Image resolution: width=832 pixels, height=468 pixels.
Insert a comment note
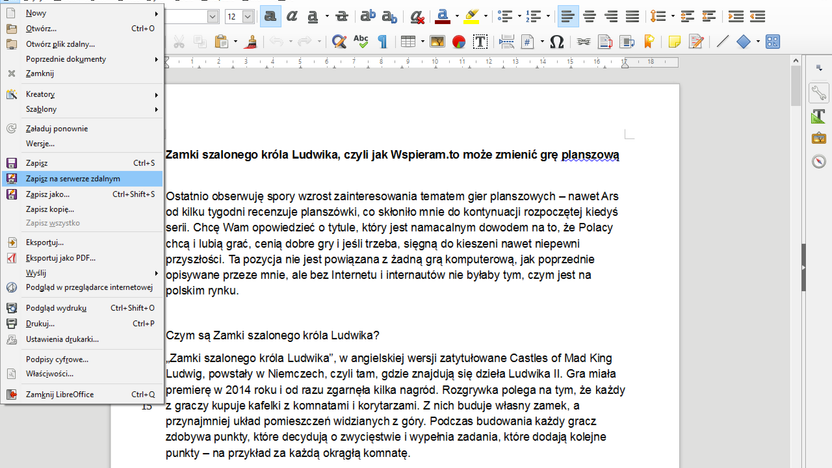(x=674, y=41)
